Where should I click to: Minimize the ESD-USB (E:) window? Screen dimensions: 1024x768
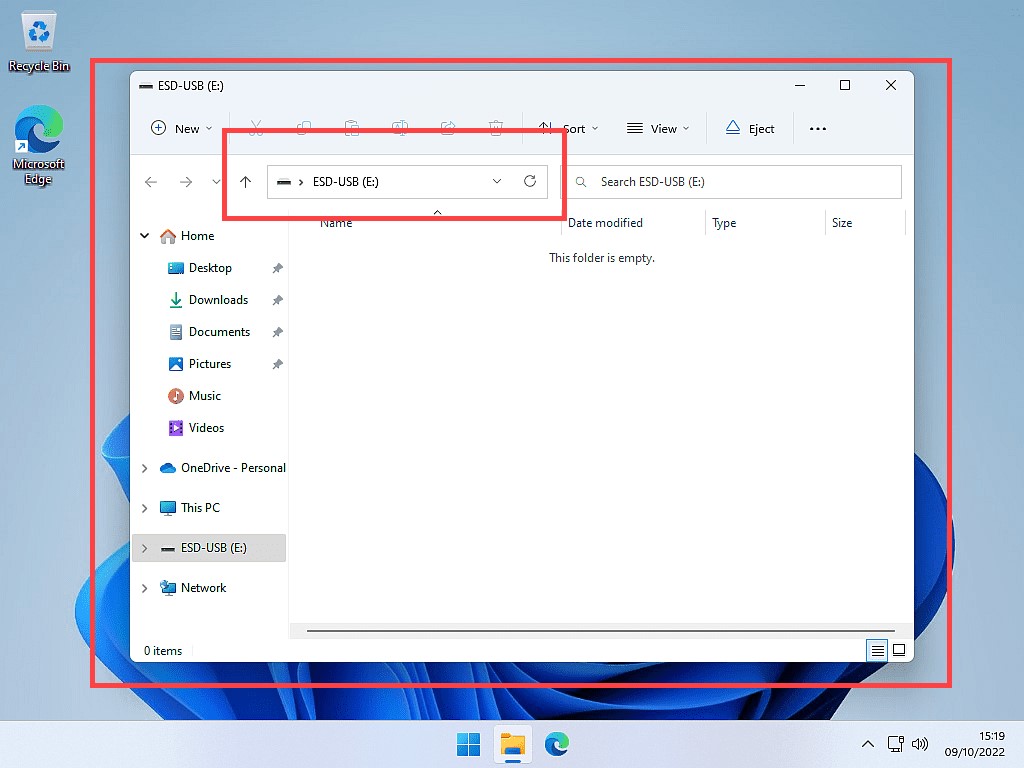[x=800, y=86]
